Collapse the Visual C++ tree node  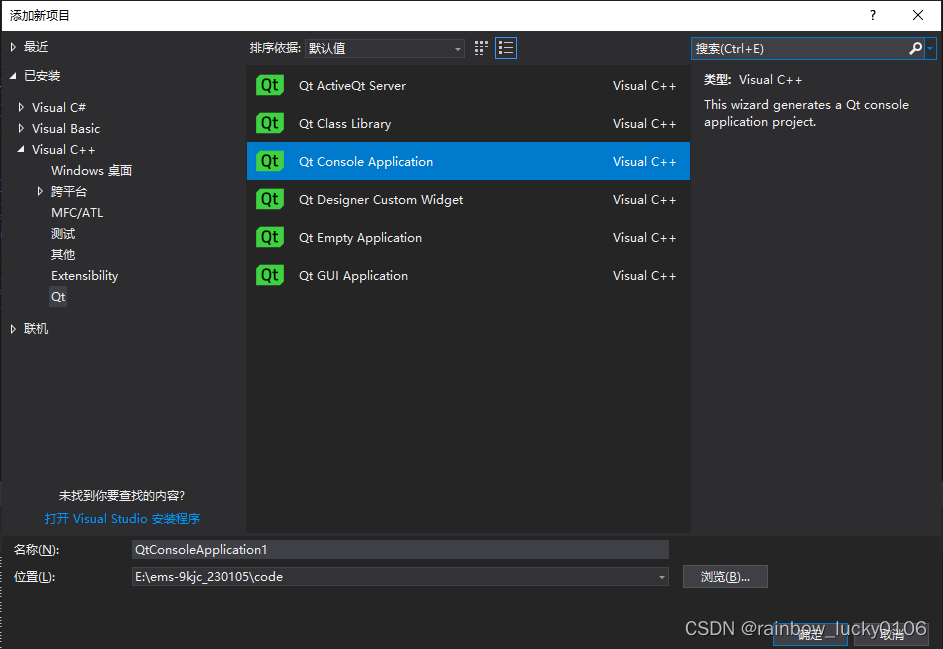(x=22, y=148)
